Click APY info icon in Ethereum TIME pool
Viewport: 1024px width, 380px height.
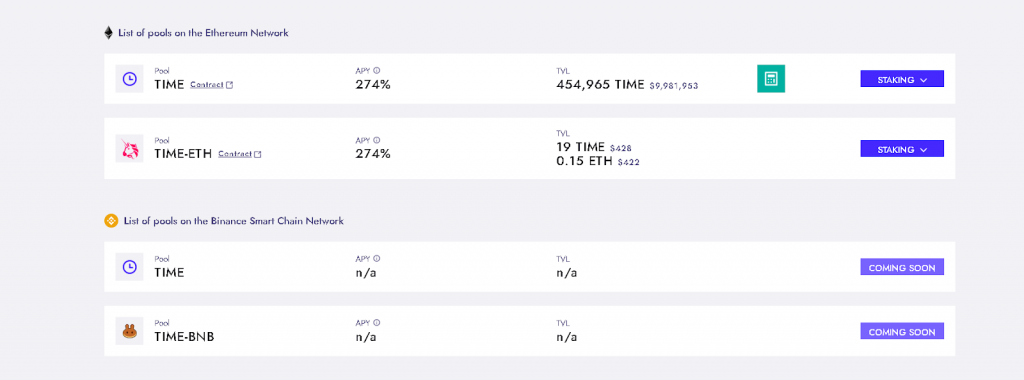pos(377,70)
